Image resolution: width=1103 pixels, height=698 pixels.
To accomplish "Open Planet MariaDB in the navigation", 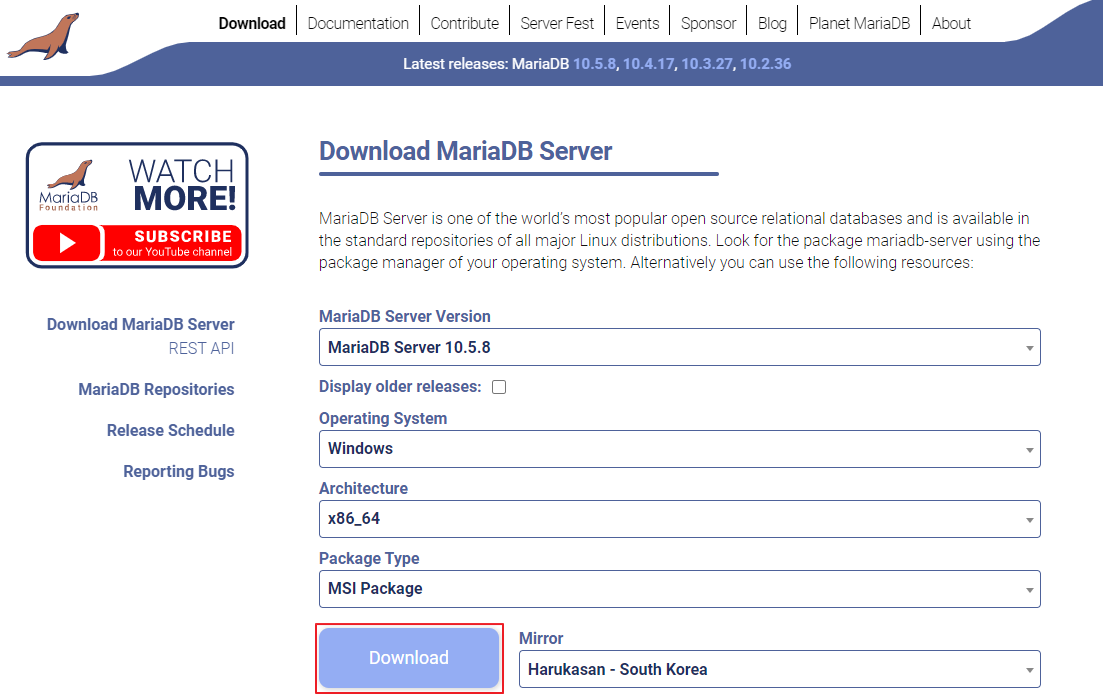I will (859, 23).
